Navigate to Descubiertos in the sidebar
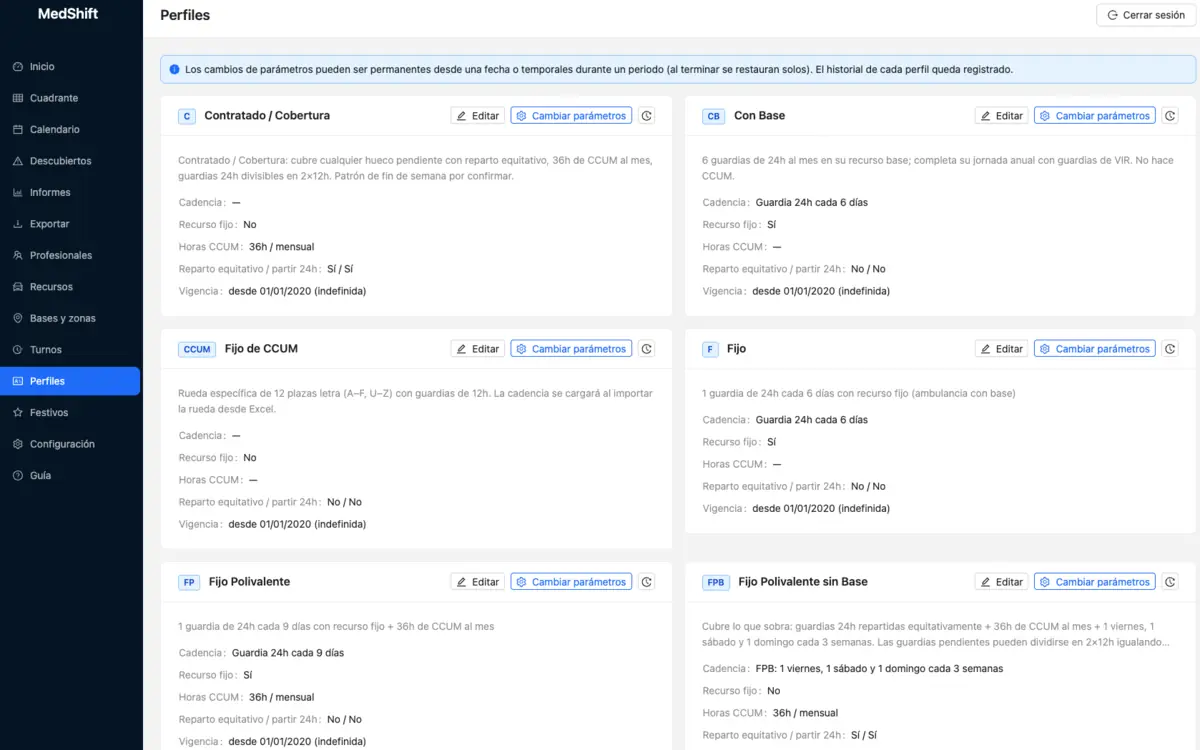 pos(70,161)
